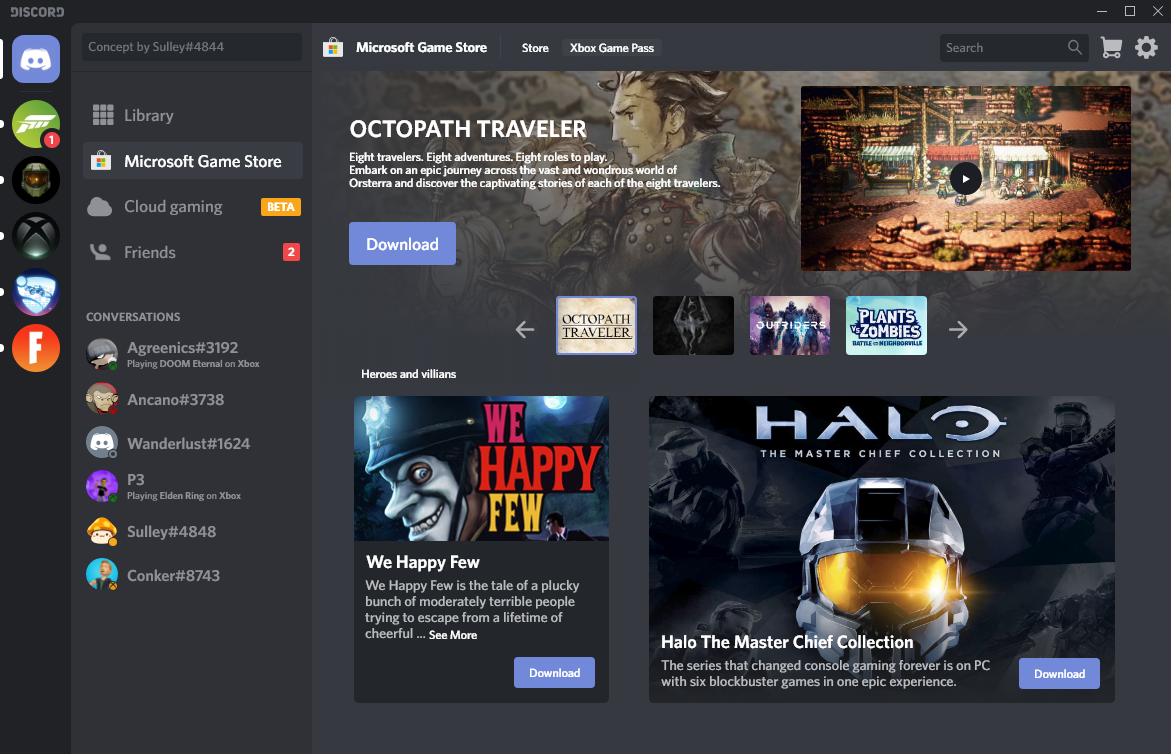This screenshot has height=754, width=1171.
Task: Select the Plants vs Zombies carousel thumbnail
Action: (886, 325)
